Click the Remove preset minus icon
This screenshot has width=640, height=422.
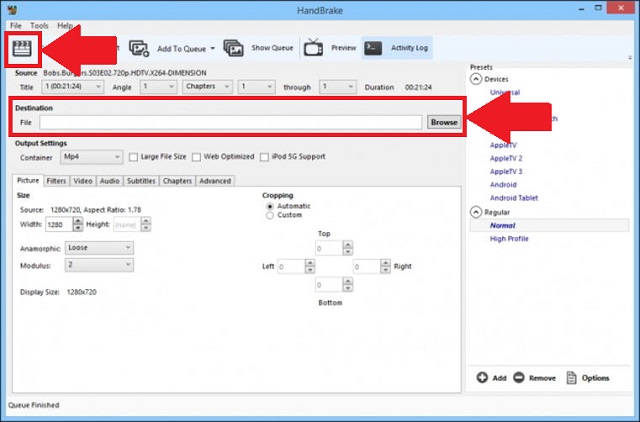click(x=519, y=377)
